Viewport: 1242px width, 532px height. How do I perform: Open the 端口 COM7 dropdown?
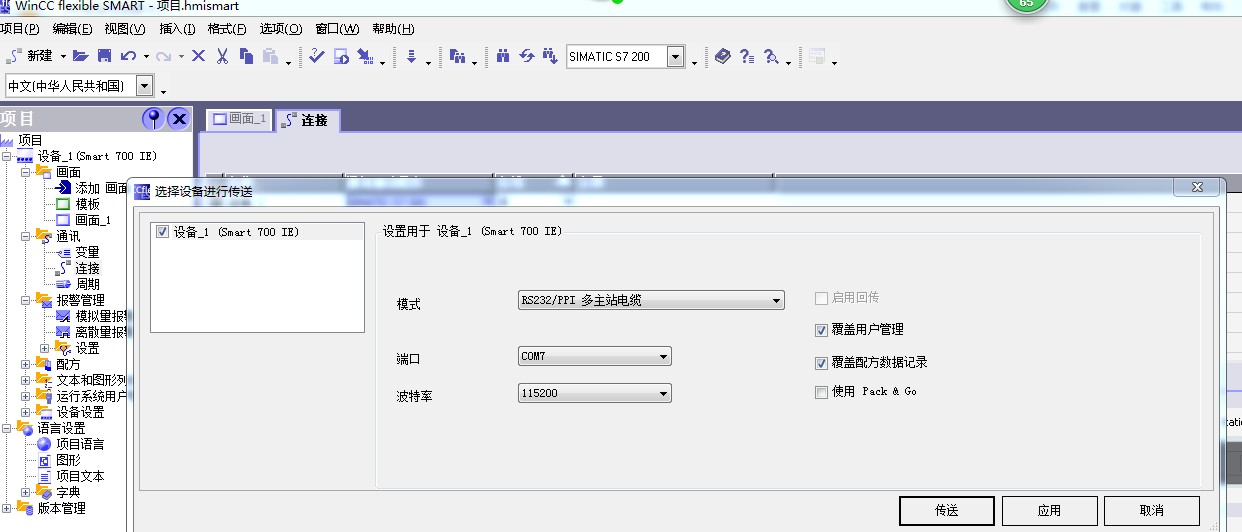click(662, 357)
